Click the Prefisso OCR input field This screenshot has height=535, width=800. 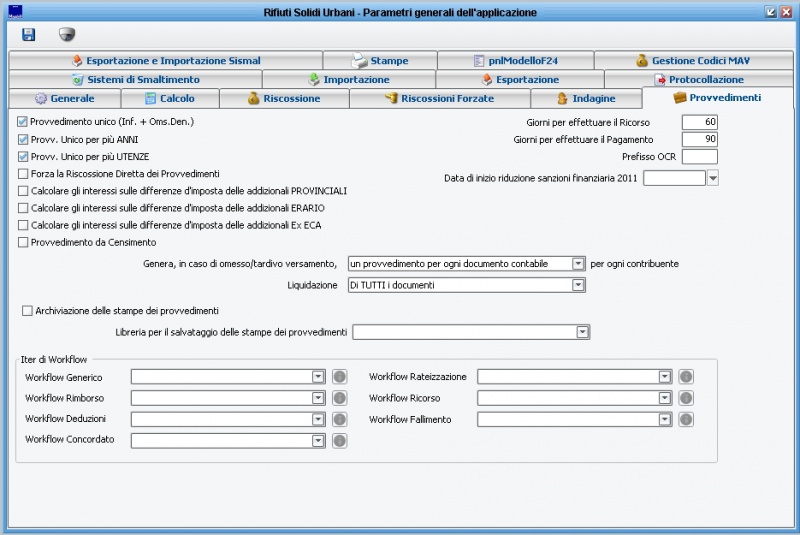coord(699,156)
